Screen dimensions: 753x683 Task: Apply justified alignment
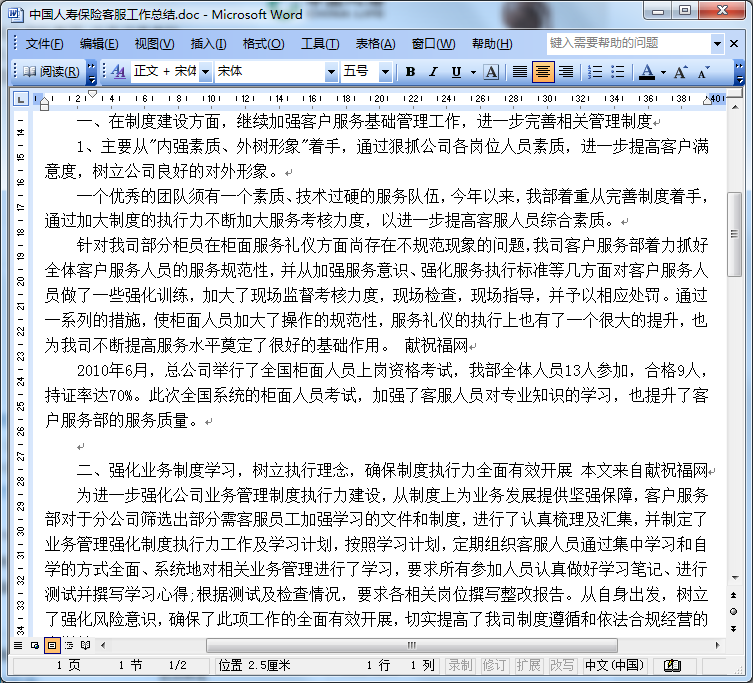[519, 72]
